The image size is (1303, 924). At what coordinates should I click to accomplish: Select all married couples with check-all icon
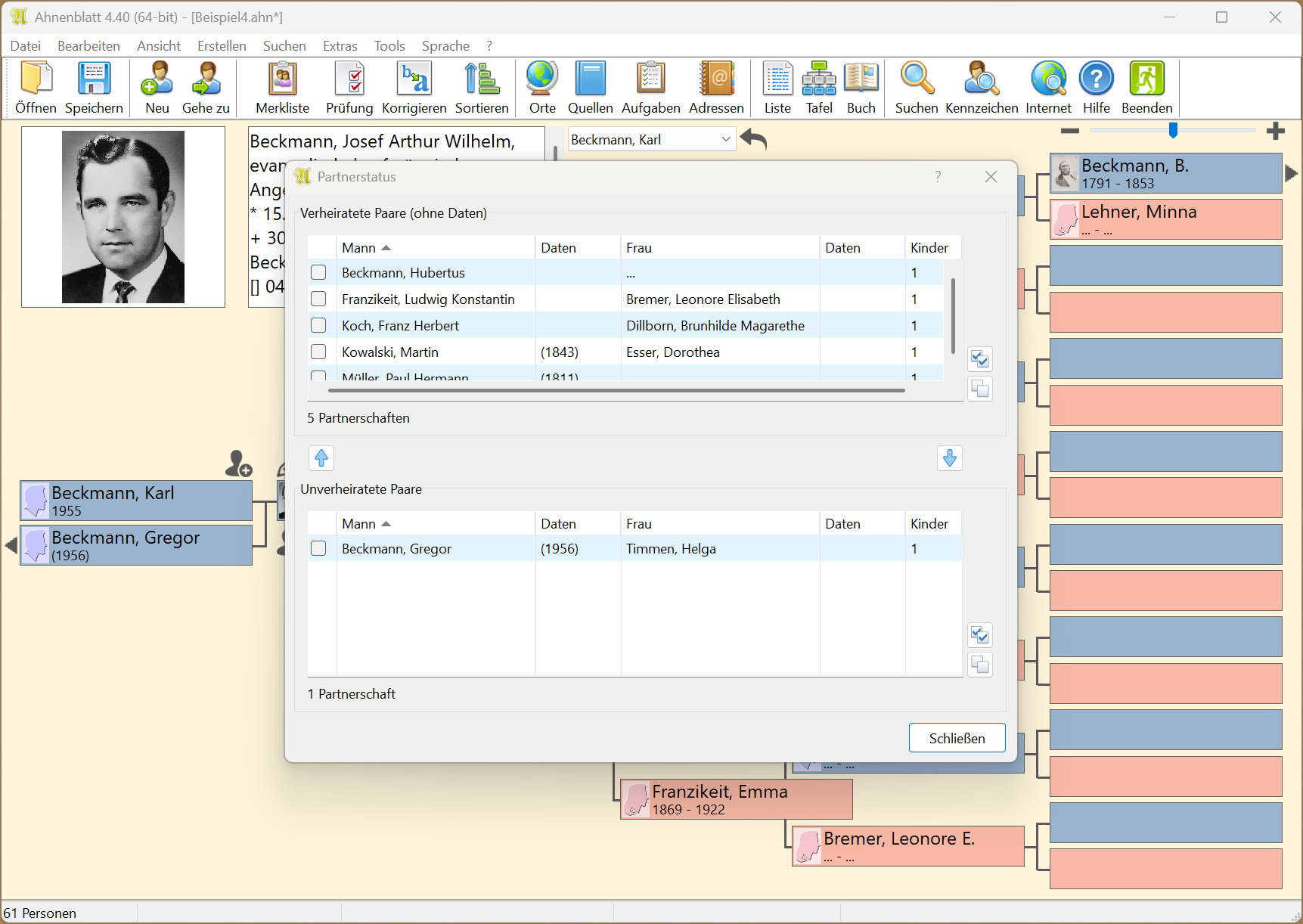[x=979, y=359]
